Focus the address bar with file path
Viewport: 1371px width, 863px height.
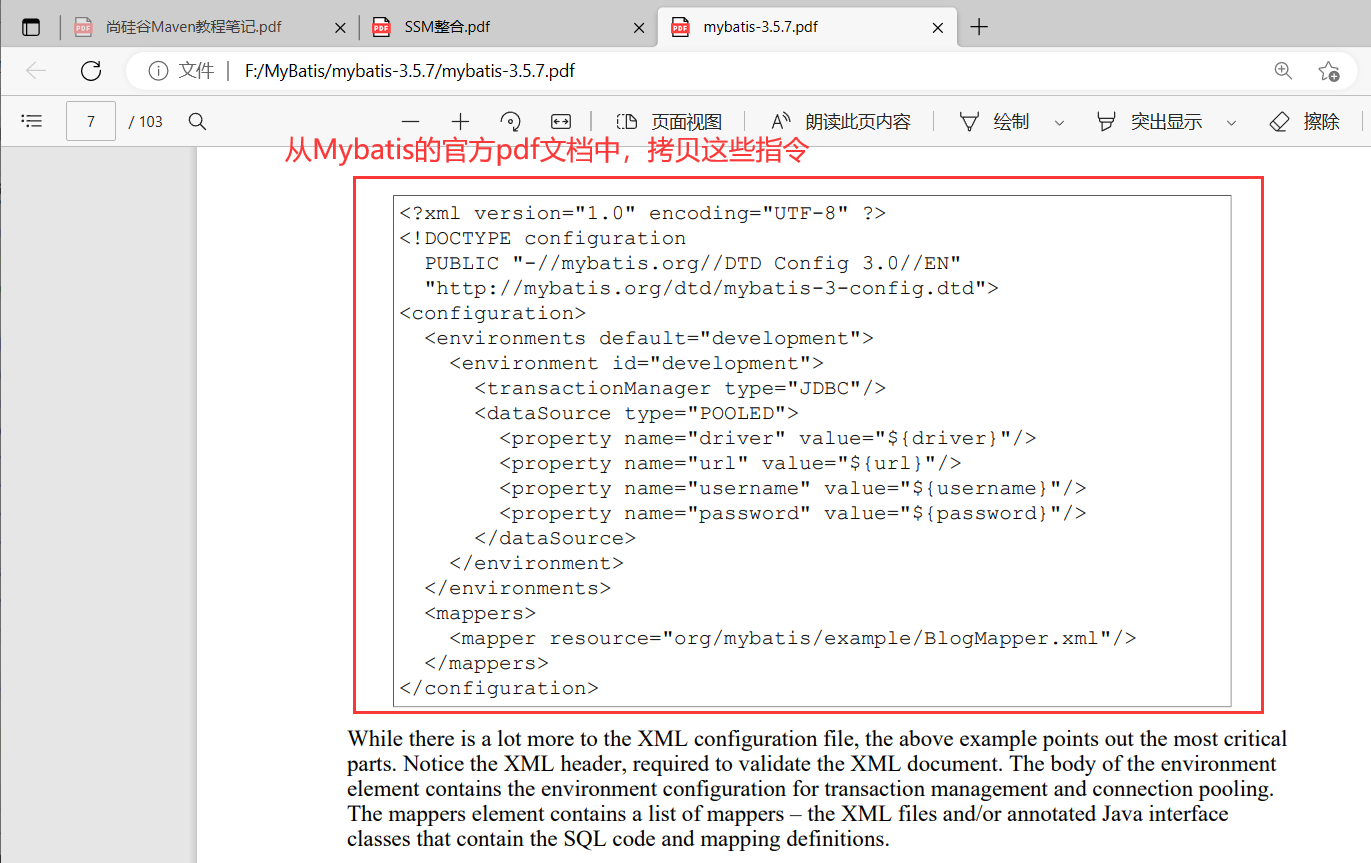(410, 71)
